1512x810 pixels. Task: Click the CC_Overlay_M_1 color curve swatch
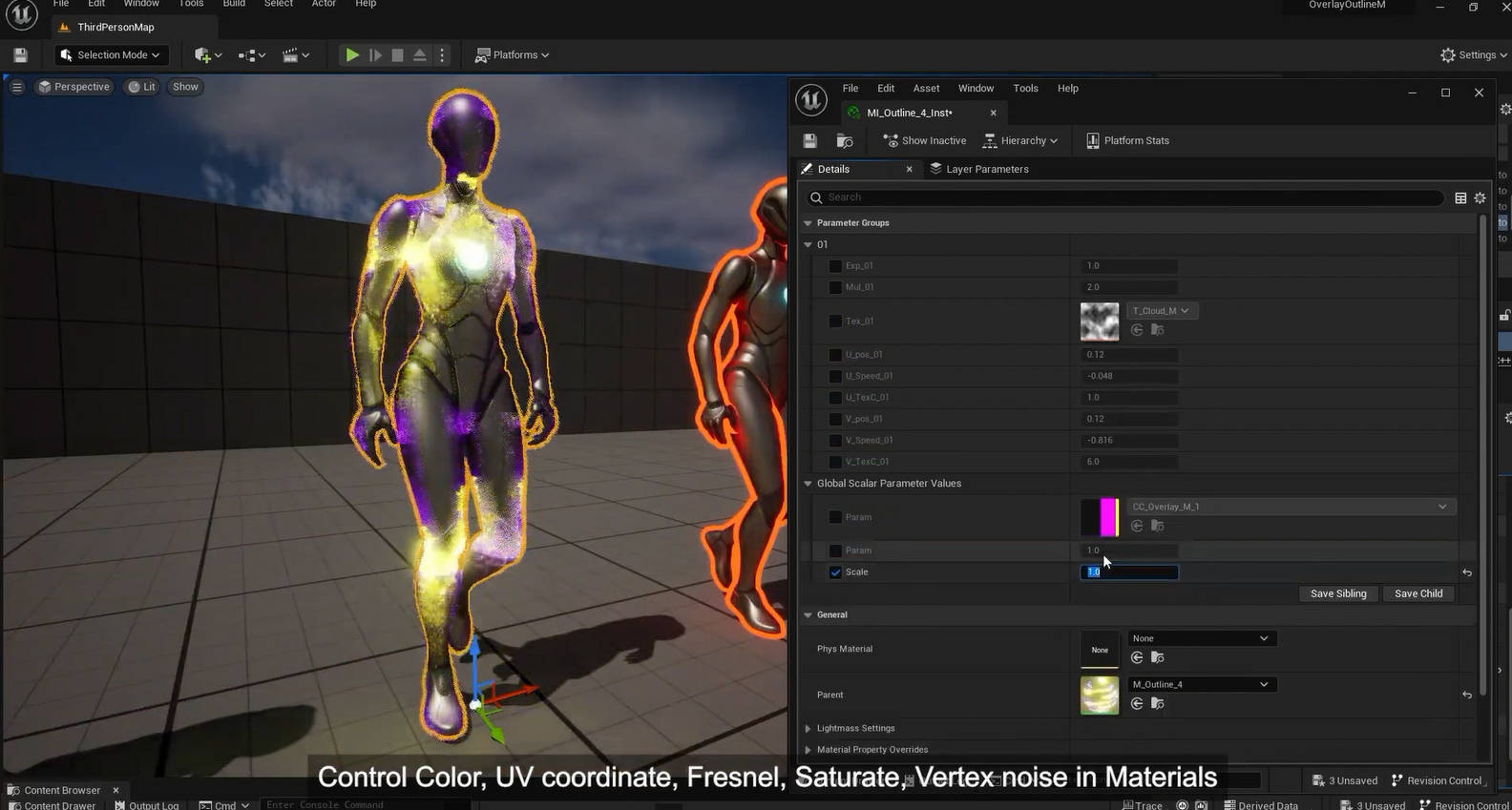coord(1100,517)
